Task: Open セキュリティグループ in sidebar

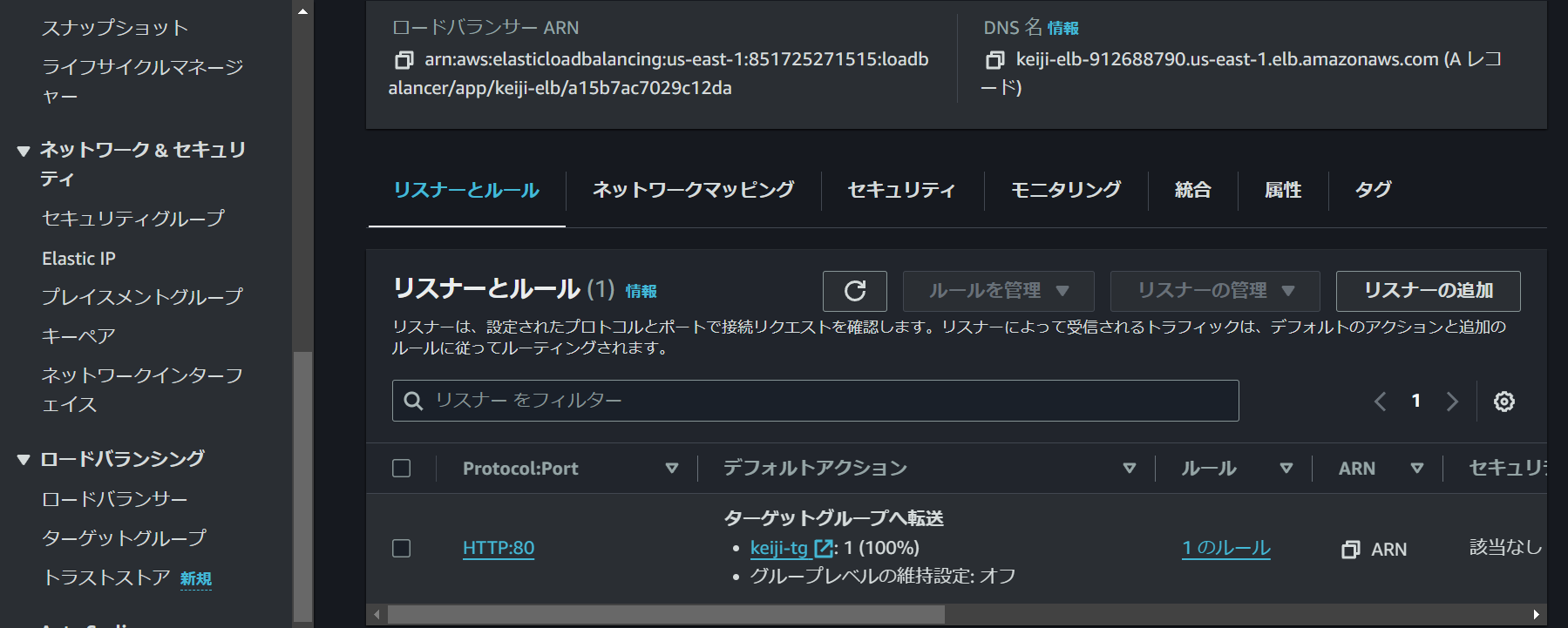Action: tap(133, 219)
